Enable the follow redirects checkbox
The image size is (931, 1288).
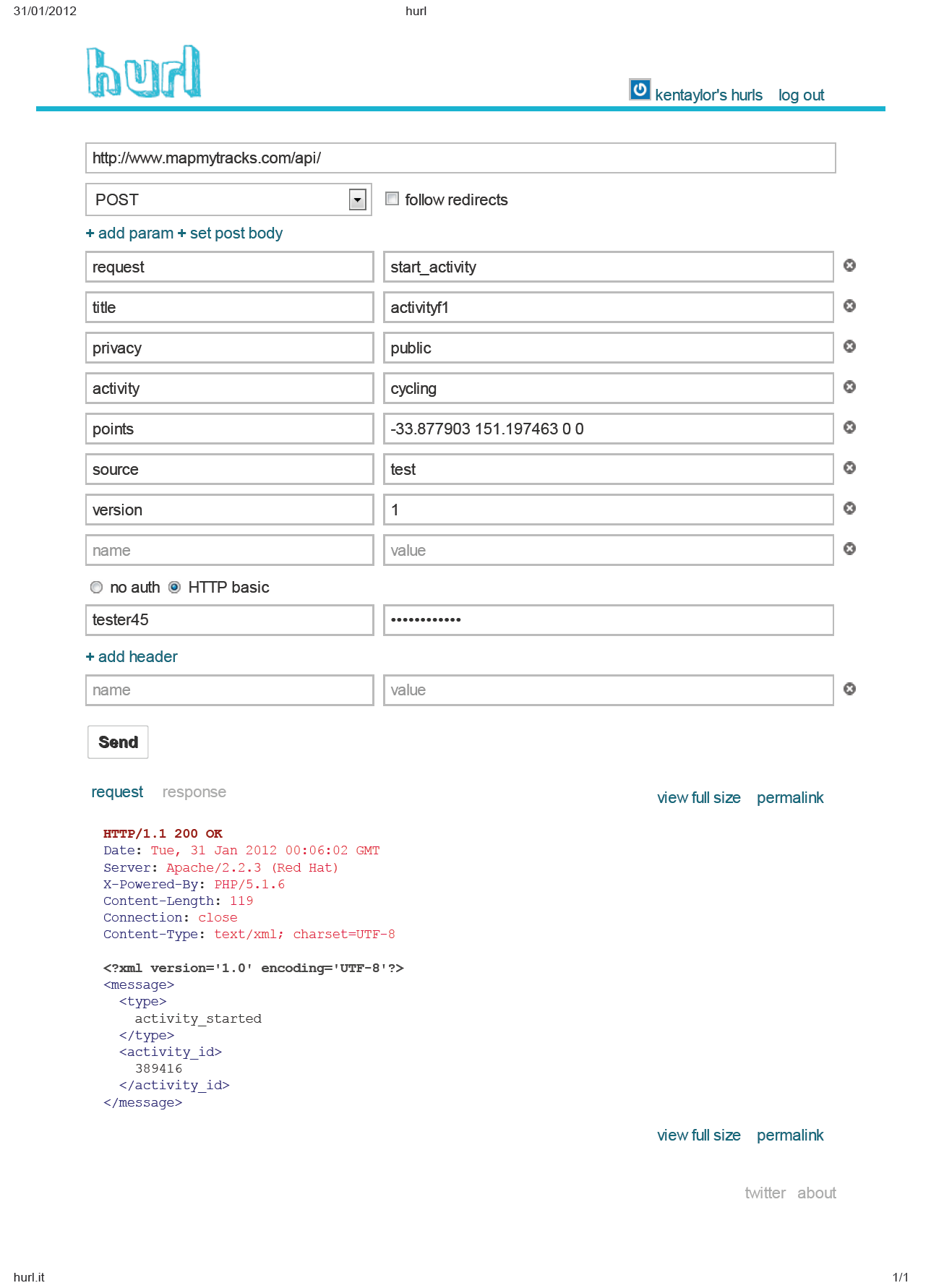point(392,199)
